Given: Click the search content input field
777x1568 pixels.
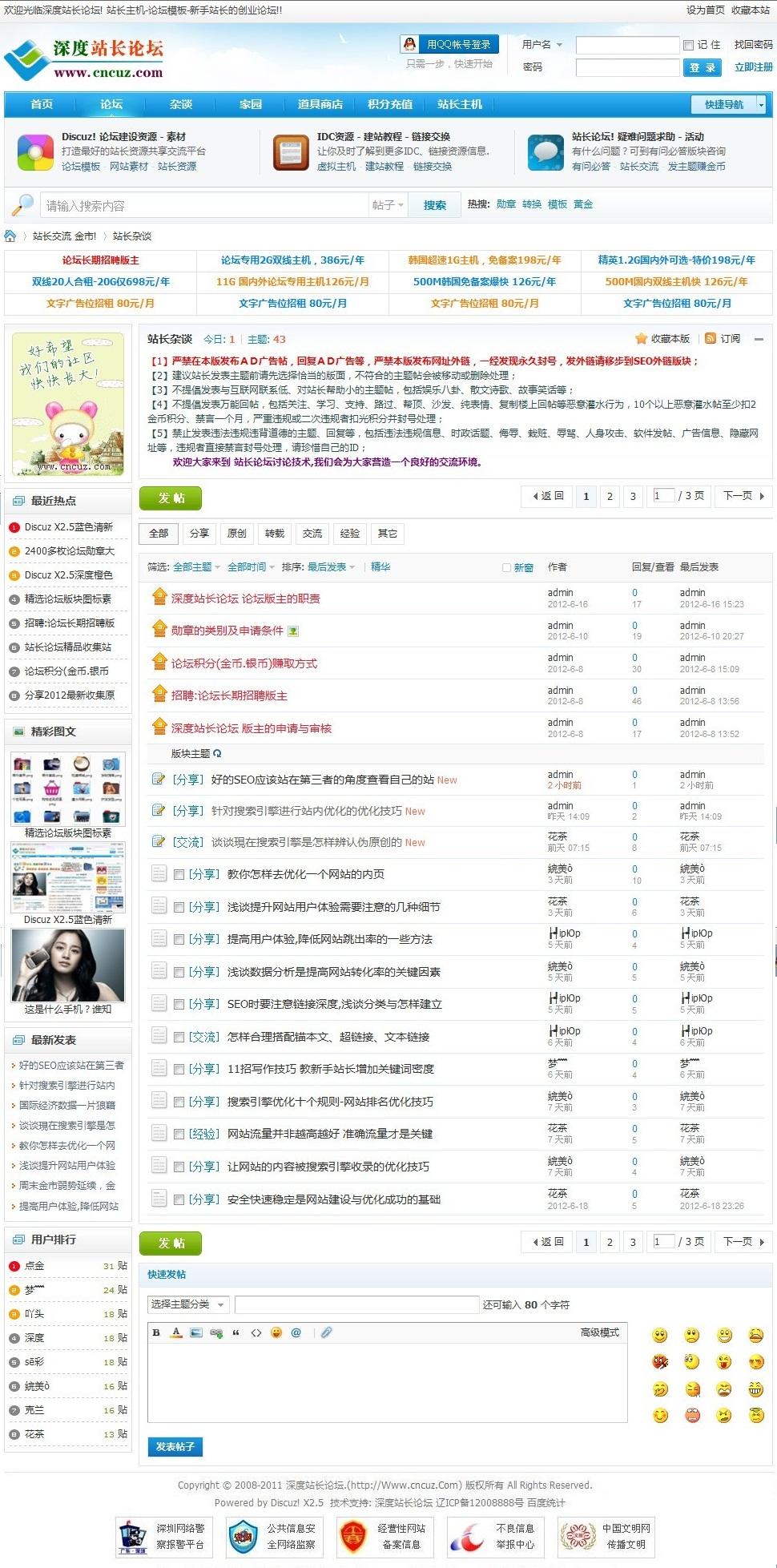Looking at the screenshot, I should point(204,205).
